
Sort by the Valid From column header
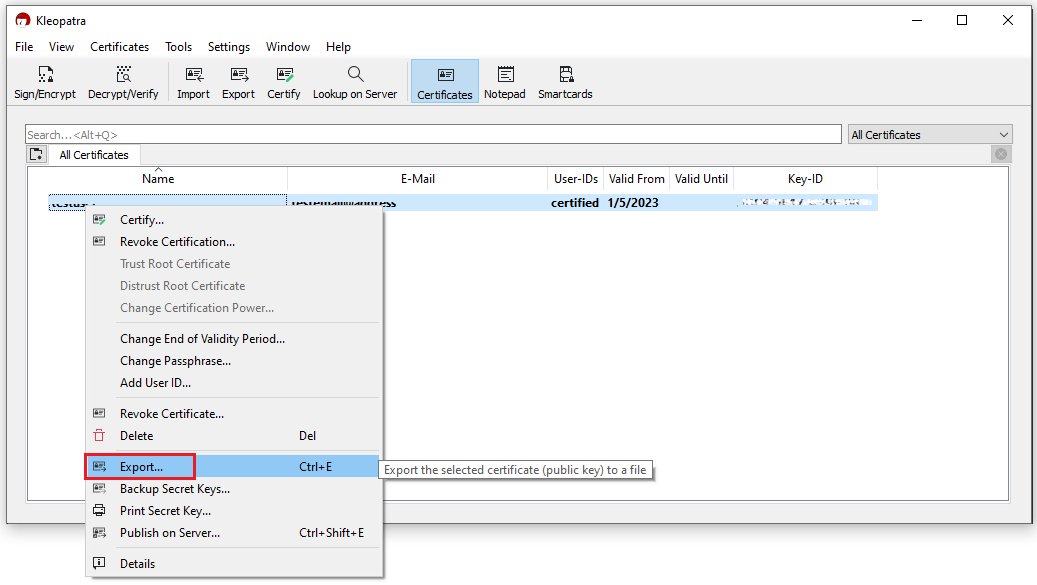pyautogui.click(x=636, y=179)
